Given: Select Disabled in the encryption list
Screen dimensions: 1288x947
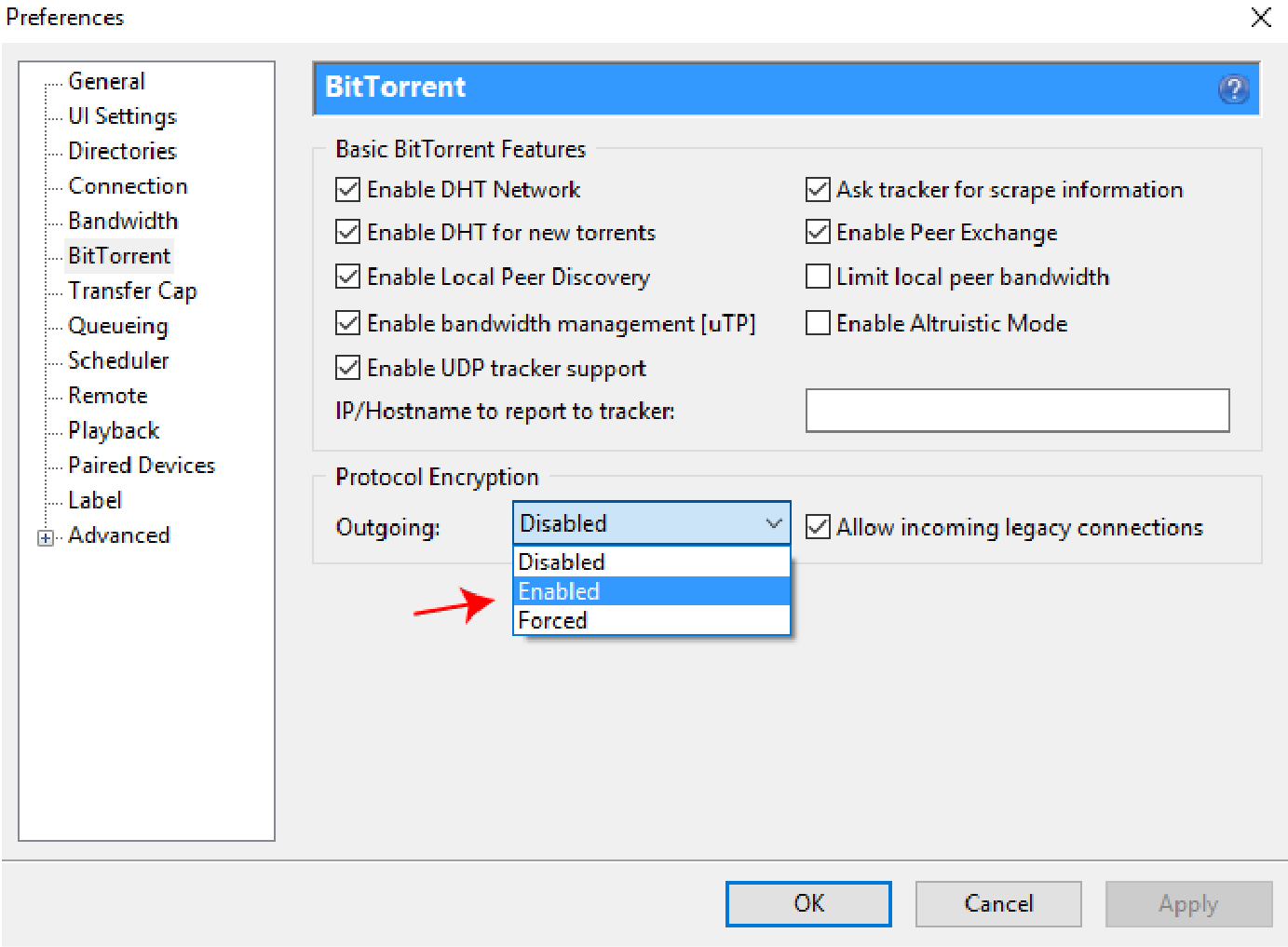Looking at the screenshot, I should click(651, 562).
